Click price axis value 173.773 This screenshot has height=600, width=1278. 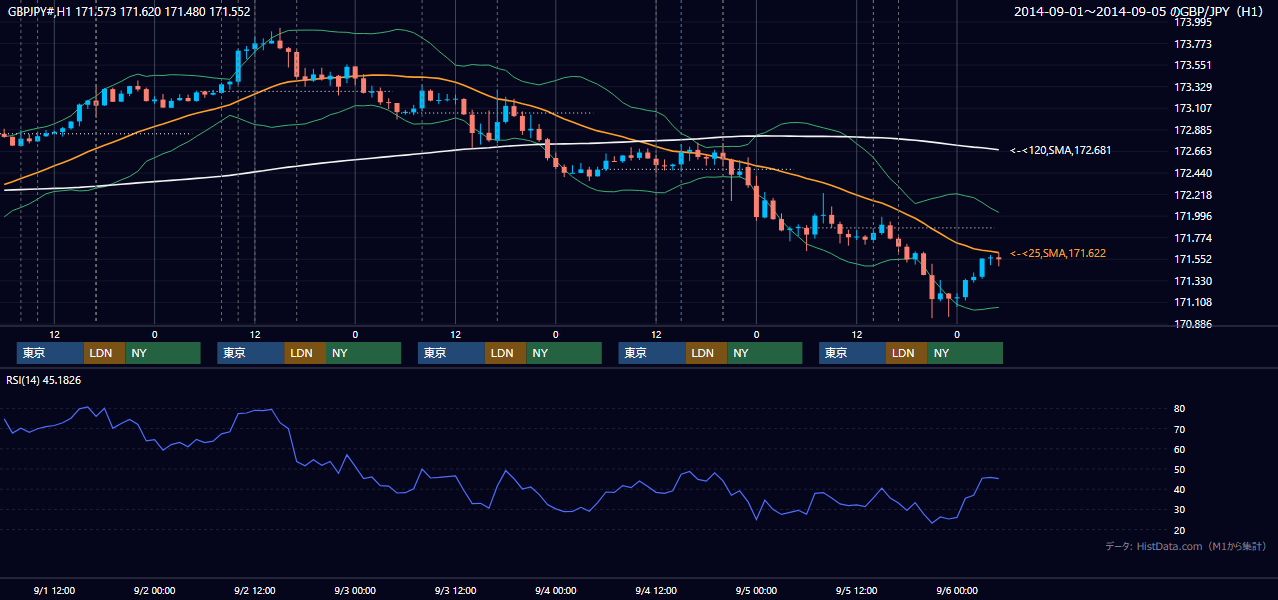[x=1193, y=44]
